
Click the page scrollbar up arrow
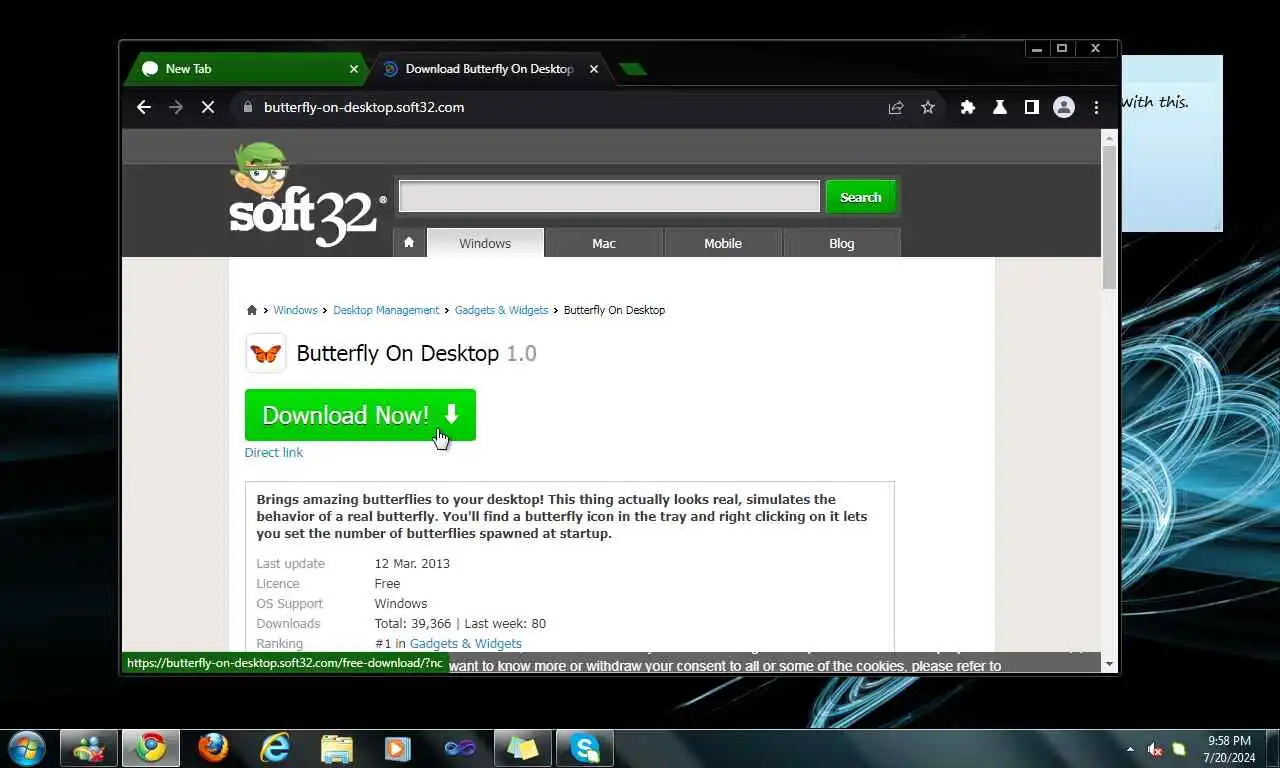(x=1109, y=137)
